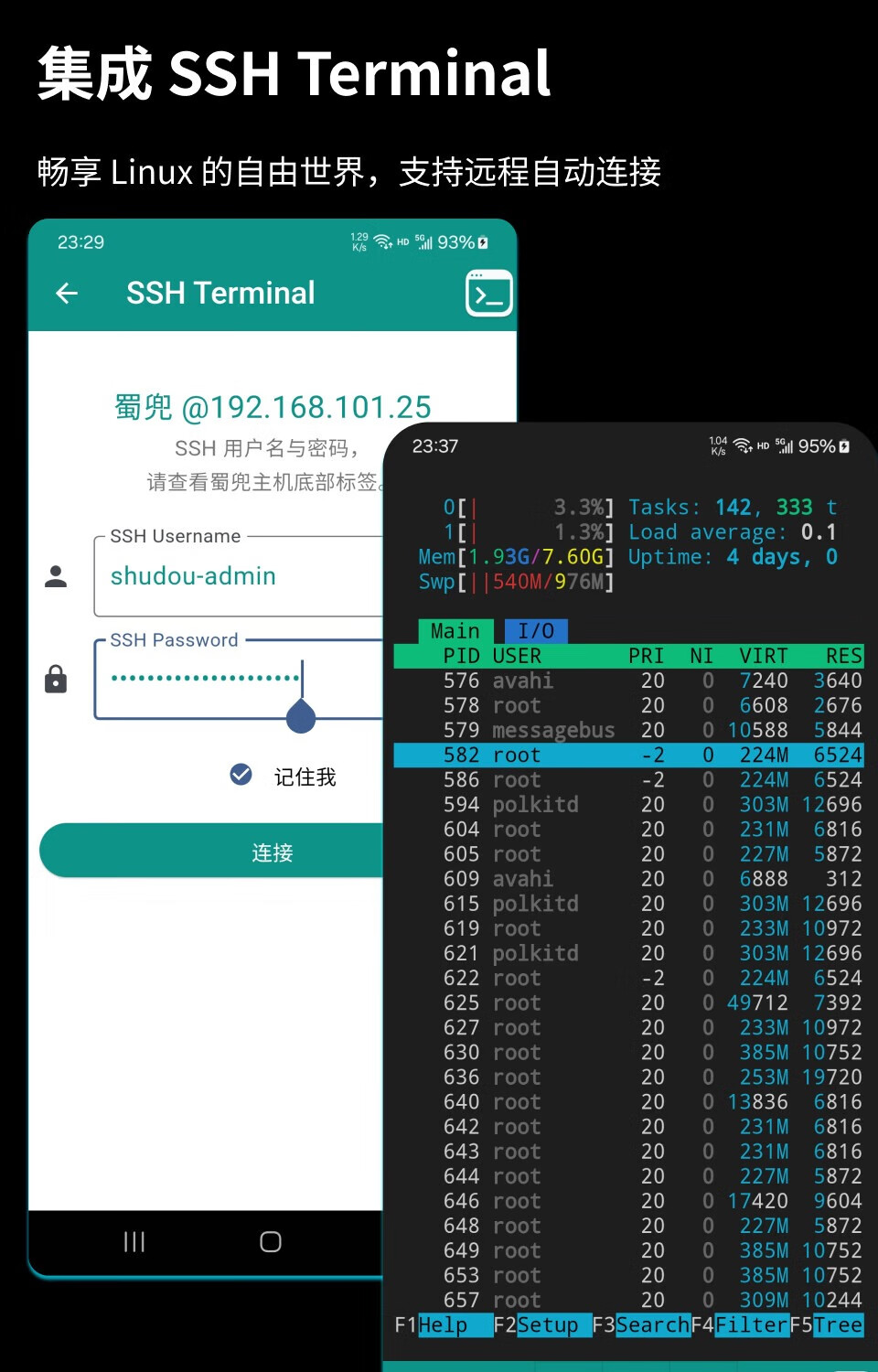Tap the home navigation button
The height and width of the screenshot is (1372, 878).
[x=271, y=1241]
